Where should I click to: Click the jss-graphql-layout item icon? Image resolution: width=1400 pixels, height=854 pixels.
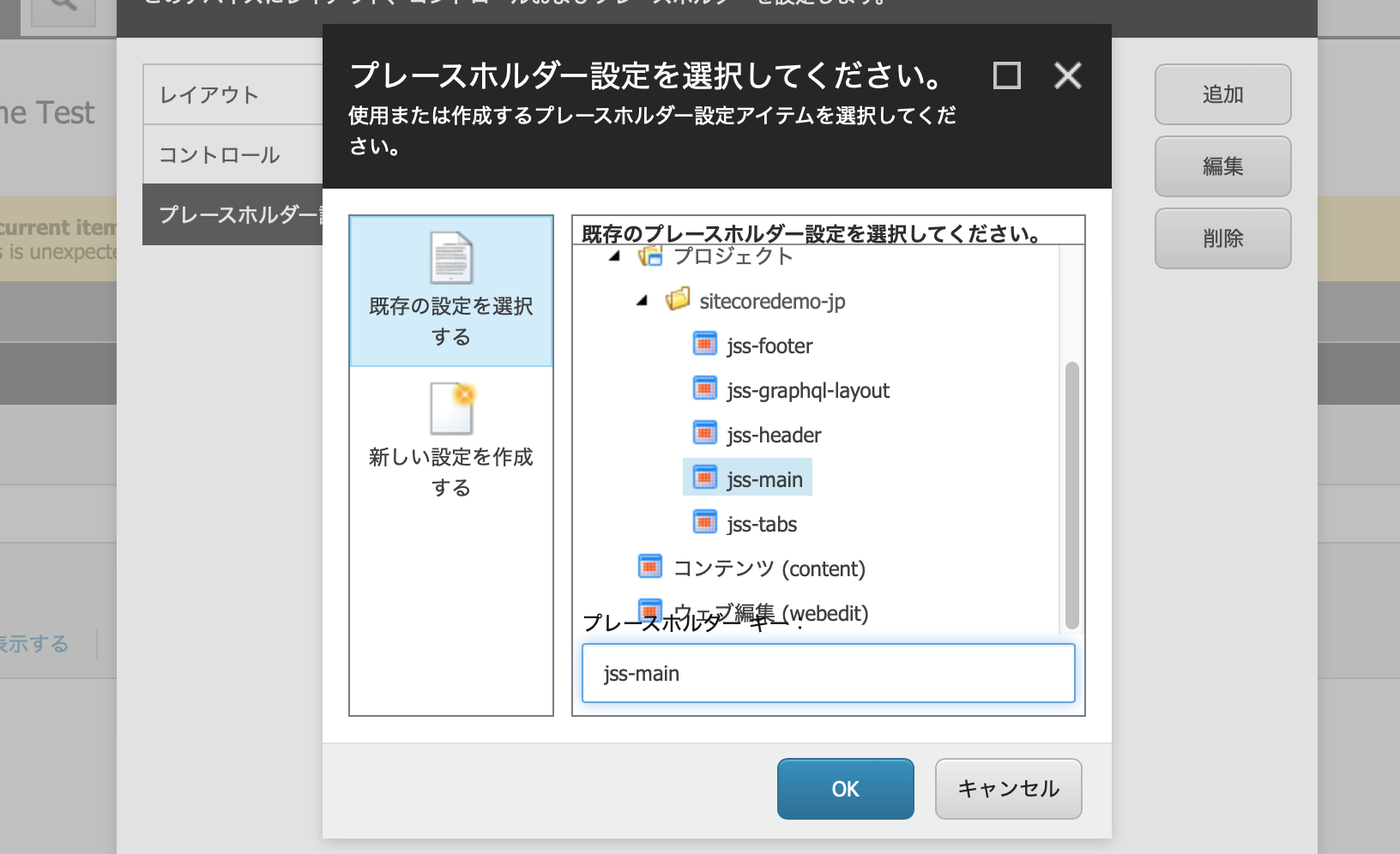coord(704,388)
